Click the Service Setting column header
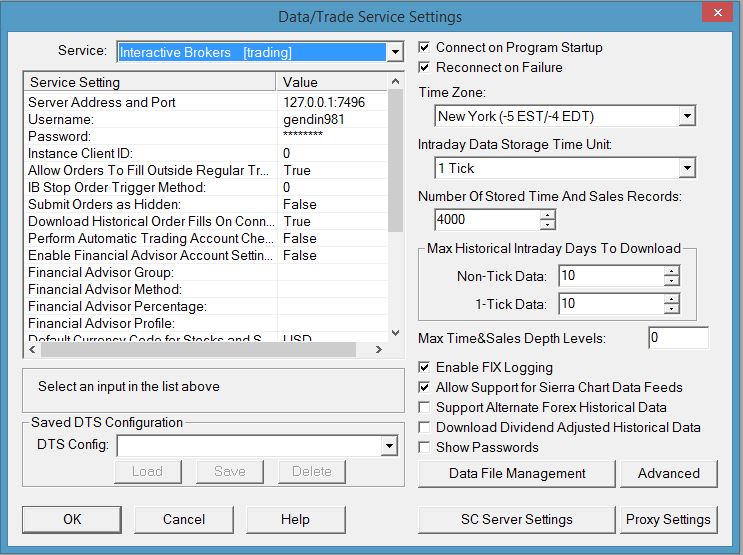Image resolution: width=743 pixels, height=555 pixels. click(150, 82)
